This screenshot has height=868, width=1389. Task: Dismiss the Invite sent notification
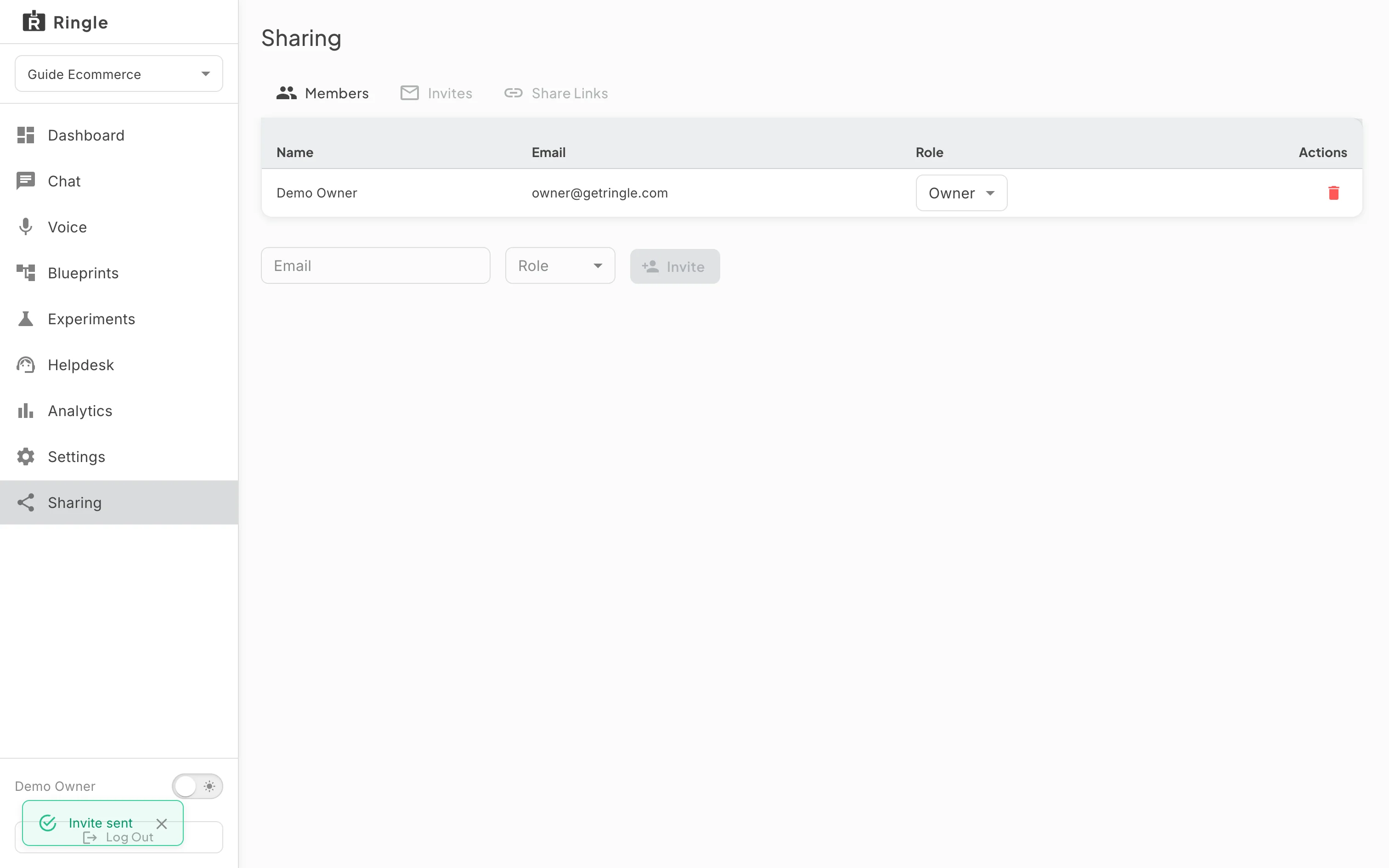coord(162,824)
